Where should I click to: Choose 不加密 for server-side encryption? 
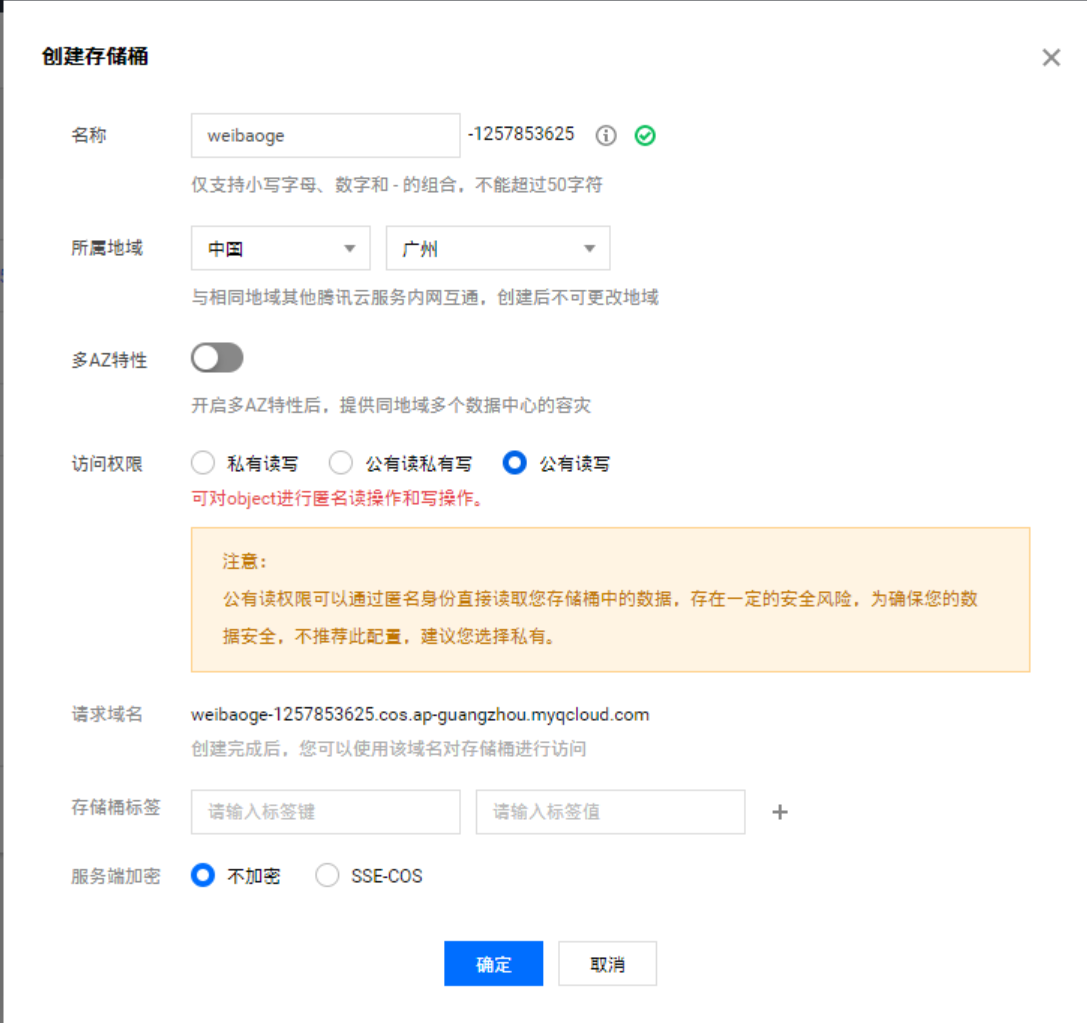(x=203, y=876)
